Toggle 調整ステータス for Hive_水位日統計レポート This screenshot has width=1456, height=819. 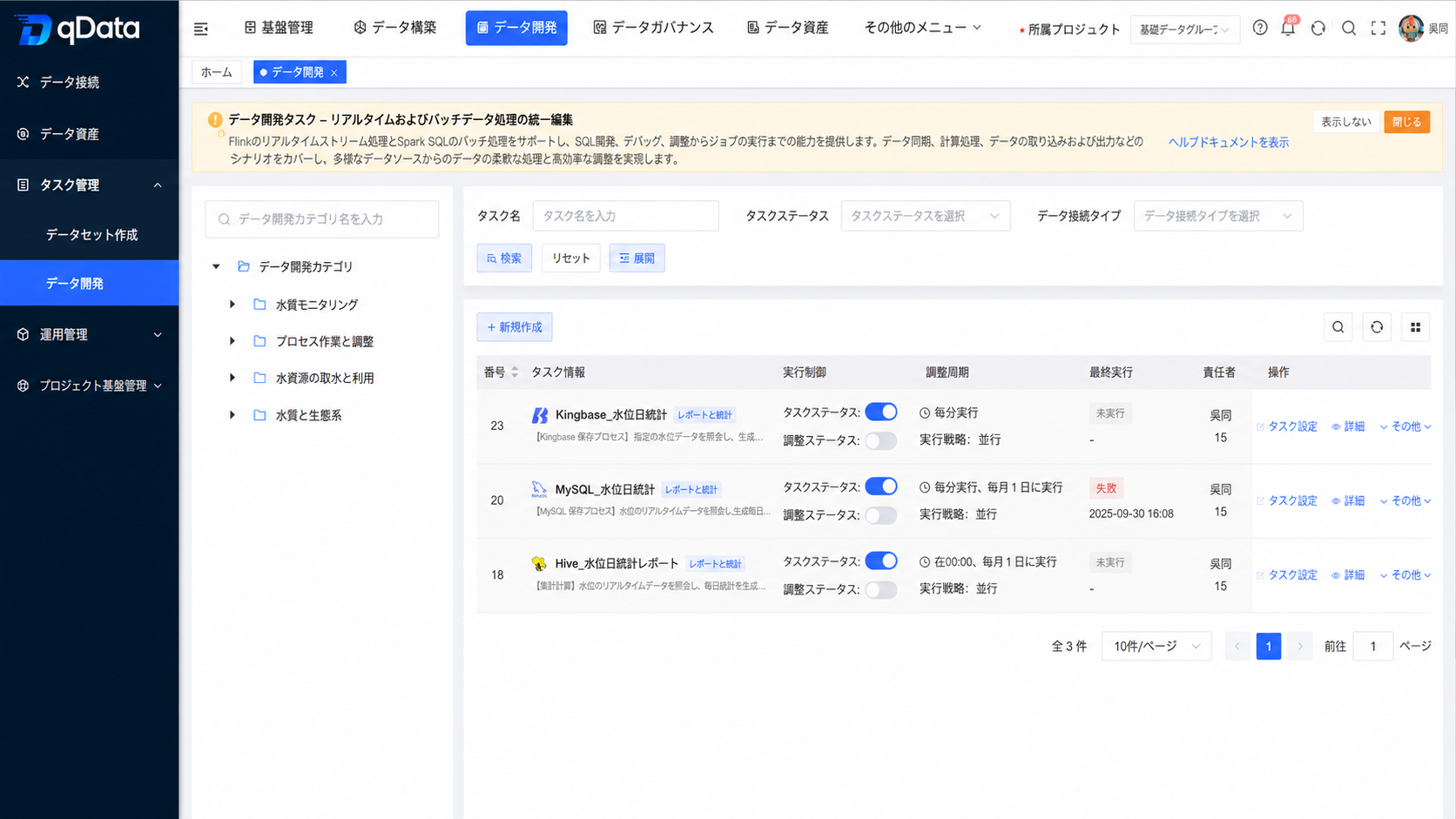tap(881, 589)
